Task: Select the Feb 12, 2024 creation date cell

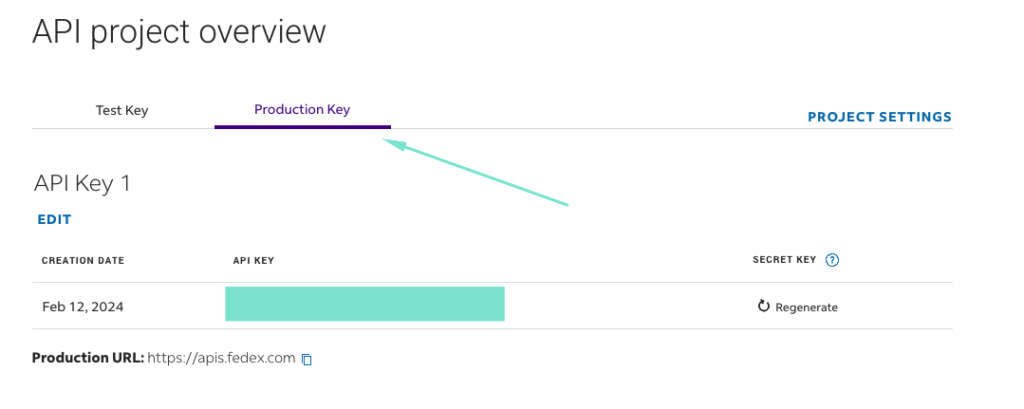Action: (x=83, y=306)
